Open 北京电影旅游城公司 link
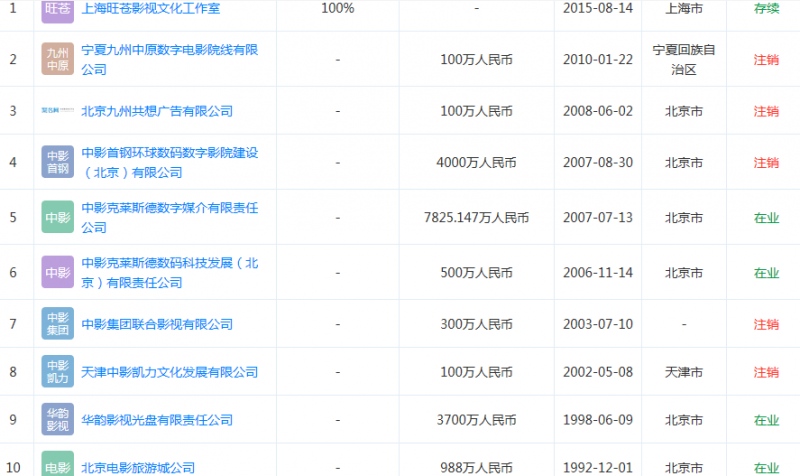The height and width of the screenshot is (476, 800). coord(138,467)
